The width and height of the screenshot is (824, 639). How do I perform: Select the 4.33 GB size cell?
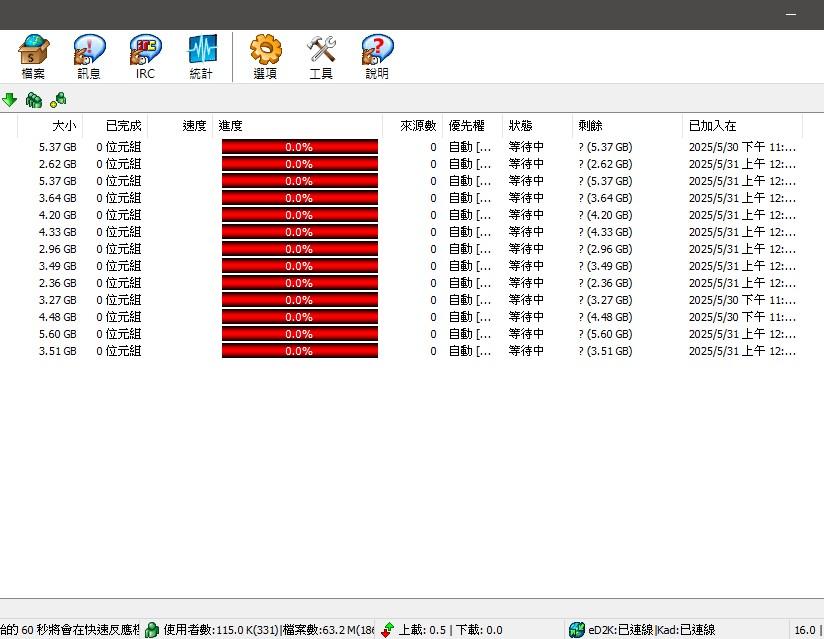pos(57,232)
